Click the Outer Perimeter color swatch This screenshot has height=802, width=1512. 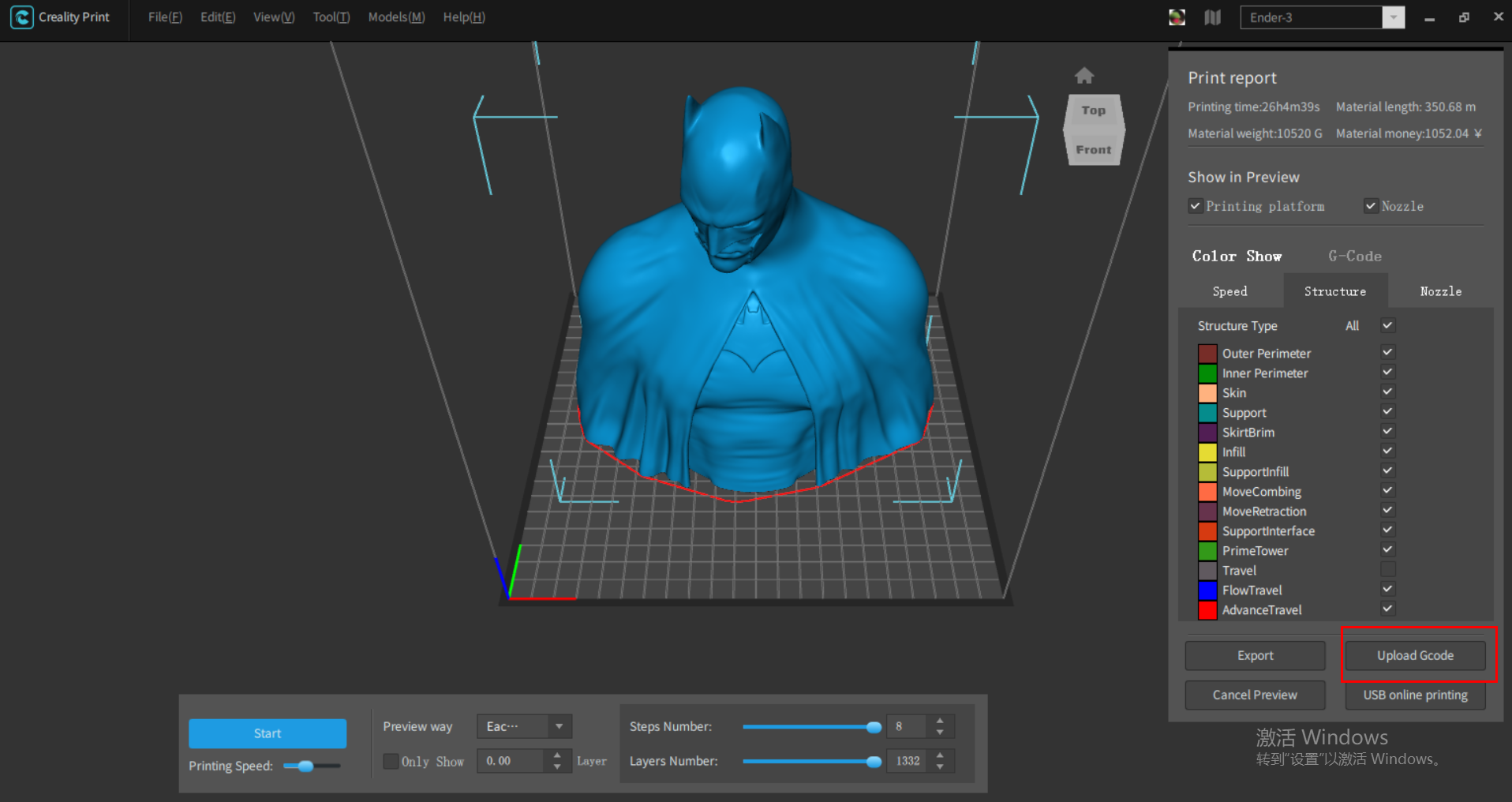coord(1207,354)
